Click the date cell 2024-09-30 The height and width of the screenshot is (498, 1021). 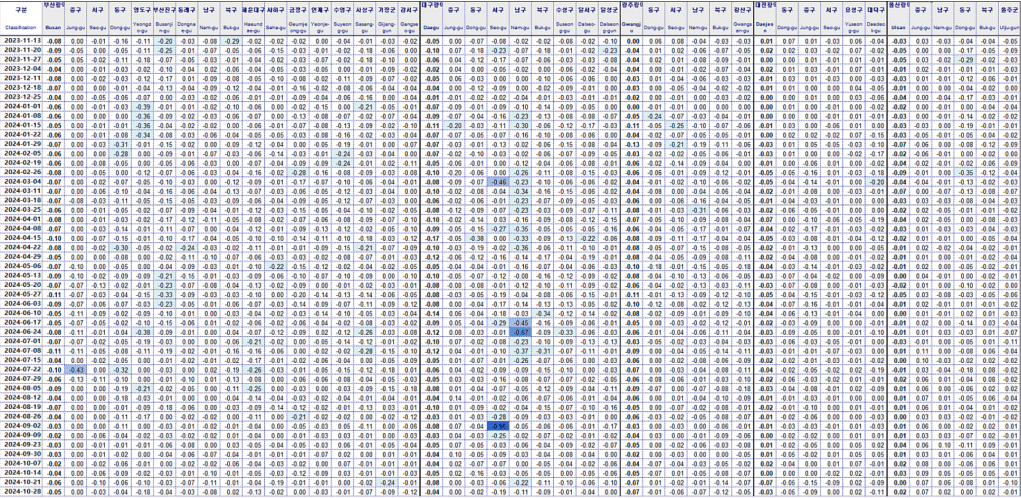click(x=21, y=454)
